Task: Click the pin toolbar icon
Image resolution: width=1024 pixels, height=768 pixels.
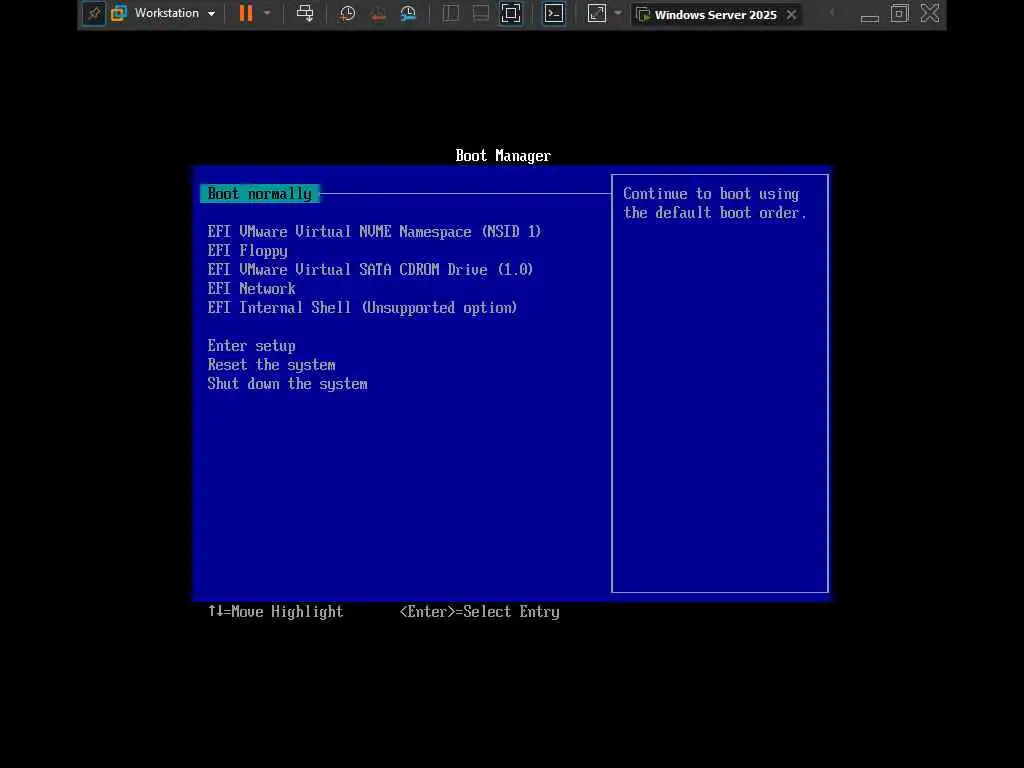Action: point(94,13)
